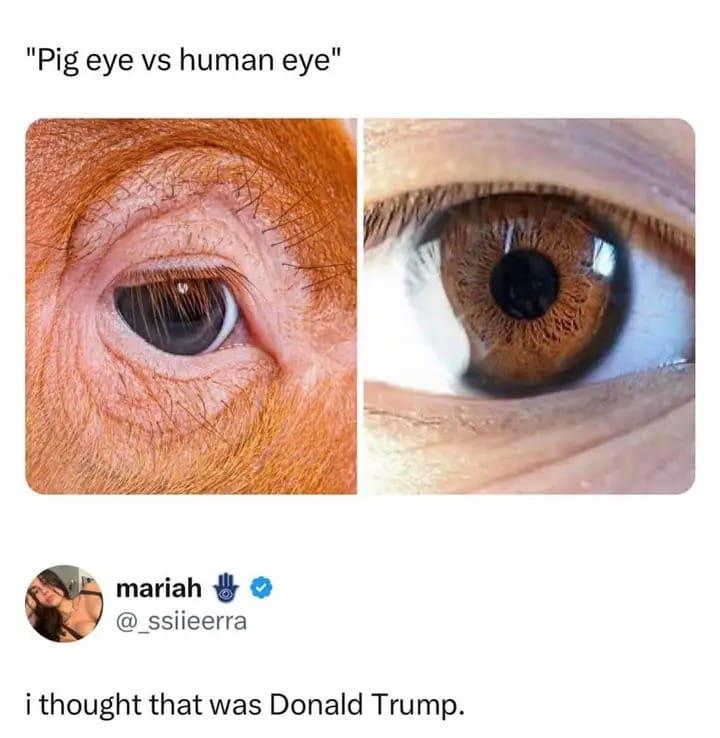Click the display name "mariah"
Viewport: 720px width, 738px height.
tap(159, 588)
